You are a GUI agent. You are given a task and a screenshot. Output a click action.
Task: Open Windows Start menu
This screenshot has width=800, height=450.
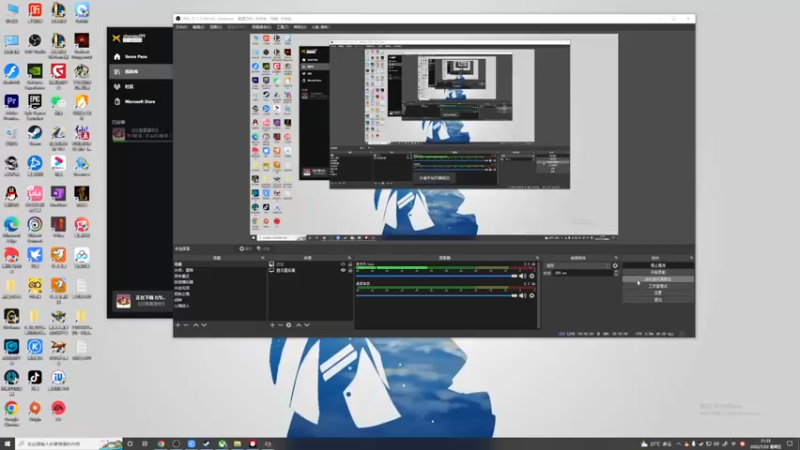click(x=7, y=444)
